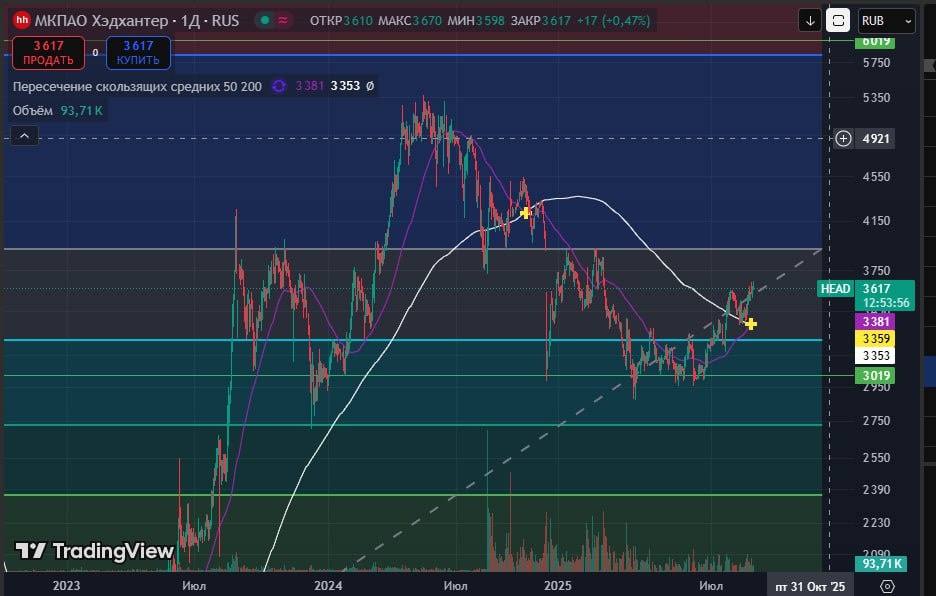
Task: Click the red hh Headhunter symbol logo
Action: click(x=22, y=20)
